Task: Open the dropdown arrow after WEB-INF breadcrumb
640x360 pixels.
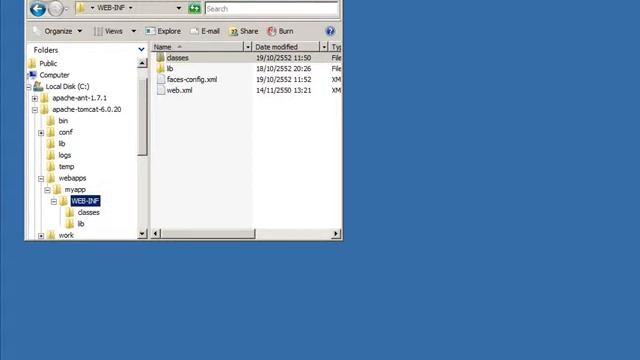Action: 131,8
